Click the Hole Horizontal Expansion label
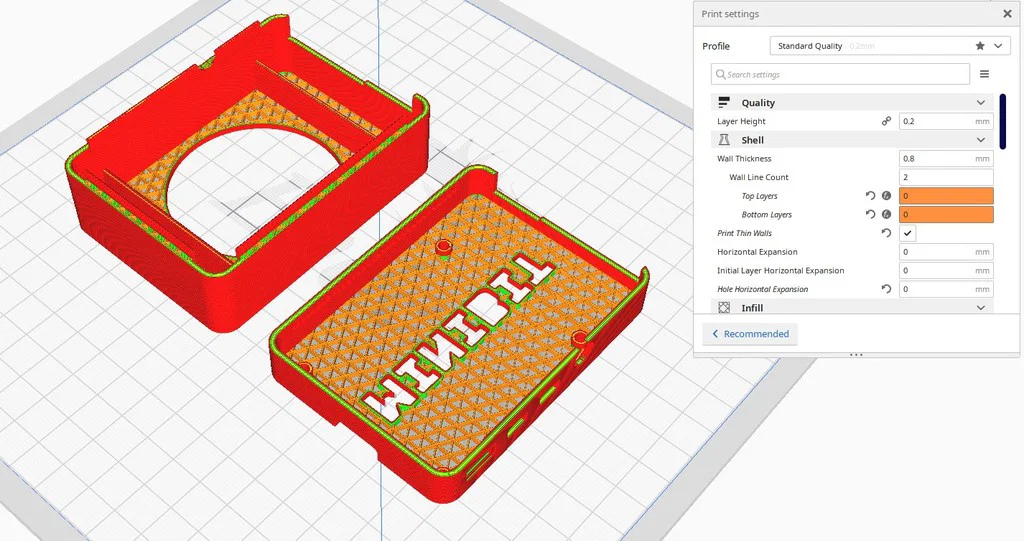Screen dimensions: 1024x541 (762, 289)
